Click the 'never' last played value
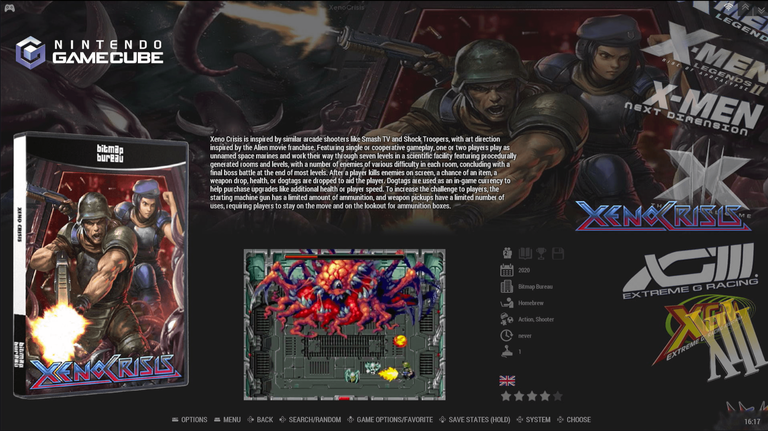768x431 pixels. coord(525,336)
